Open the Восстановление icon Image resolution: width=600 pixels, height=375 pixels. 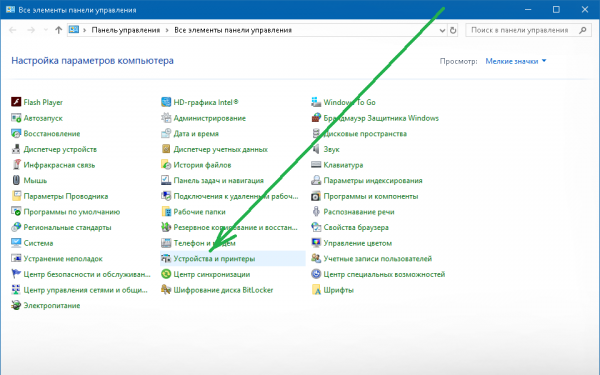tap(16, 133)
